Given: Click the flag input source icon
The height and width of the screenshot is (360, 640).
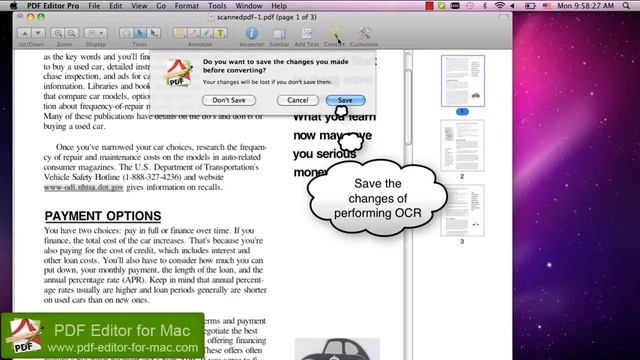Looking at the screenshot, I should tap(547, 6).
